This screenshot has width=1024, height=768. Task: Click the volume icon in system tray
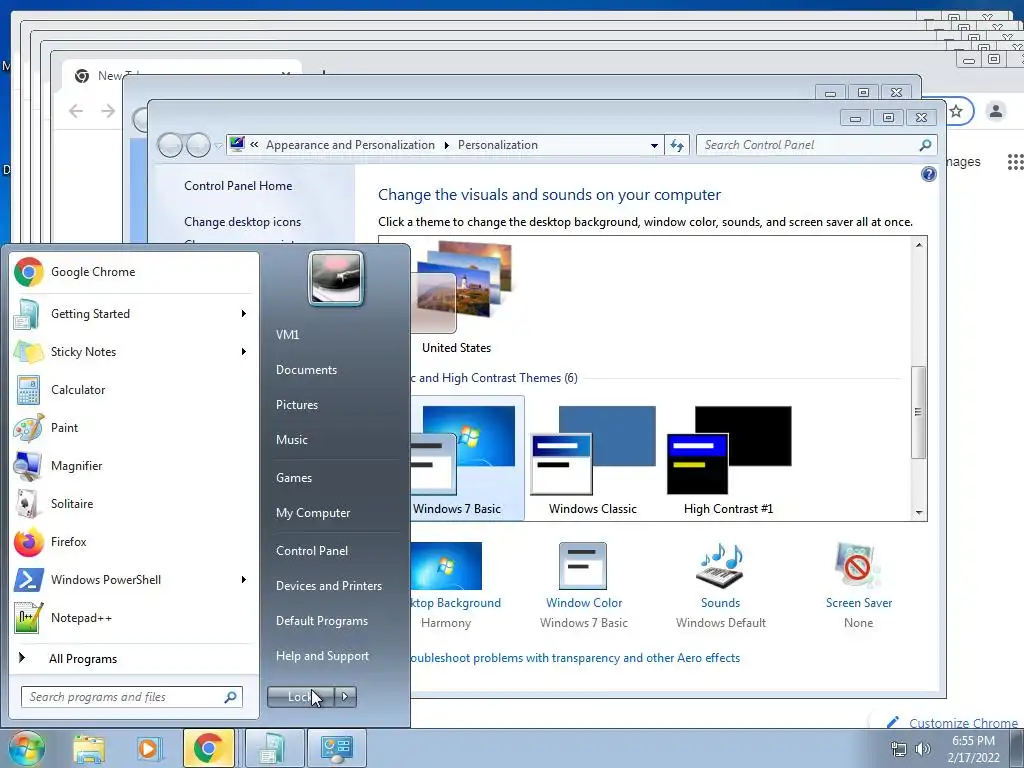tap(923, 748)
